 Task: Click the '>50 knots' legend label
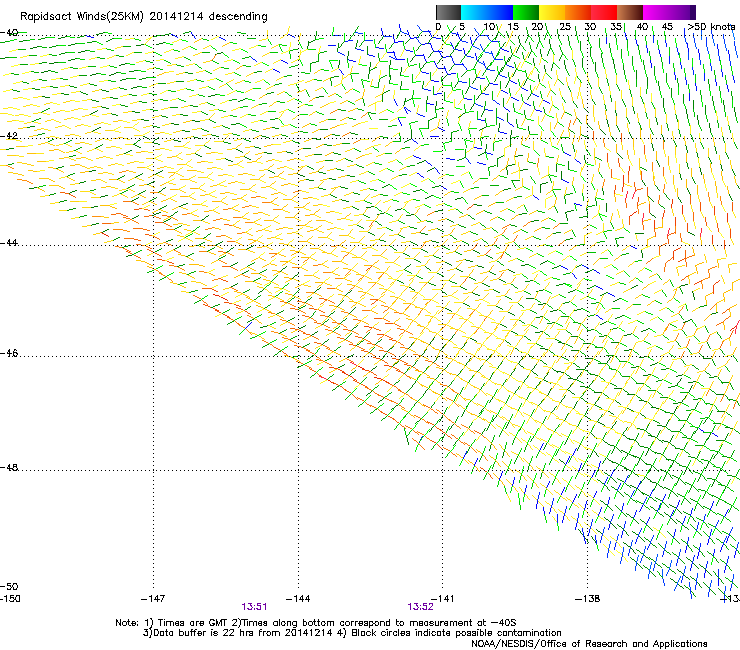[711, 27]
